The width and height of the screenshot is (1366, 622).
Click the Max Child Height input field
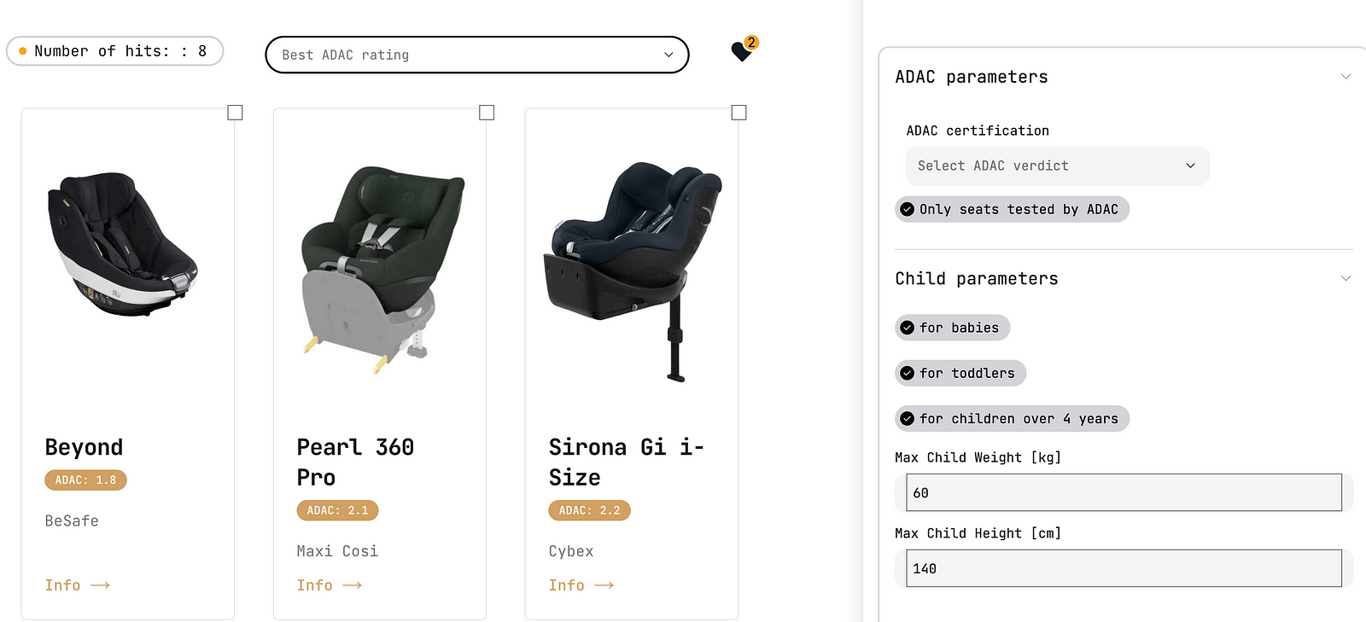pos(1124,568)
